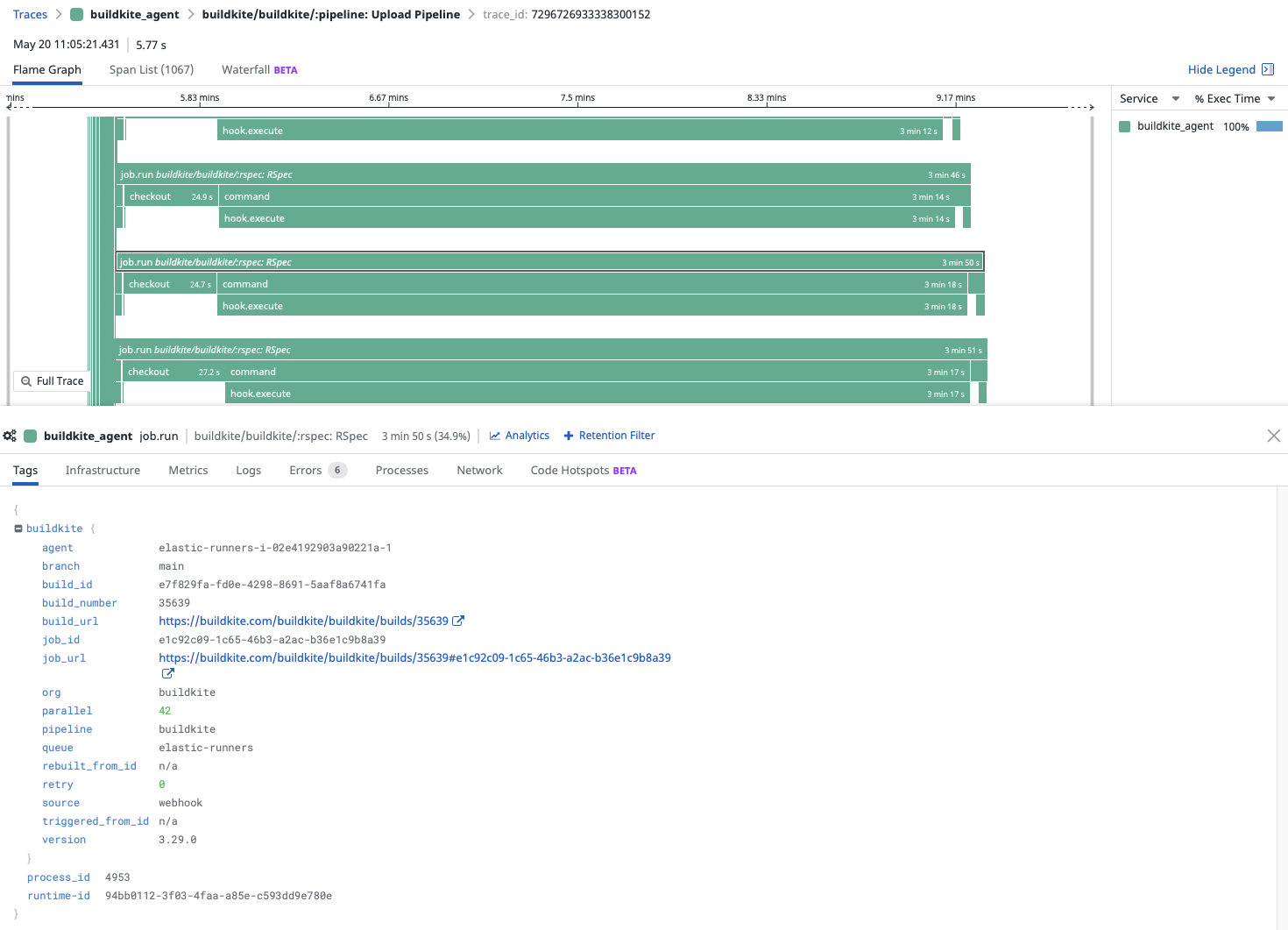Open Analytics via the chart icon
1288x930 pixels.
tap(497, 435)
